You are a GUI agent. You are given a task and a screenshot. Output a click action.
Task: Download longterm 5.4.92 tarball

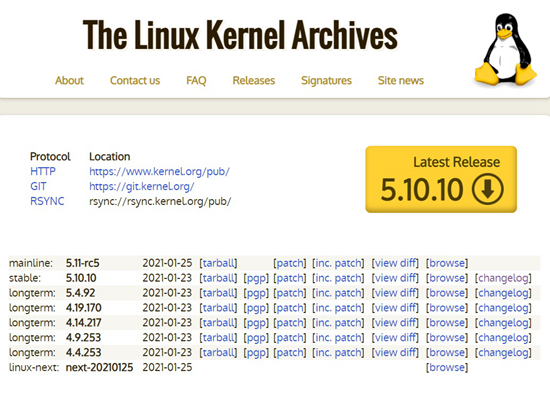(218, 293)
